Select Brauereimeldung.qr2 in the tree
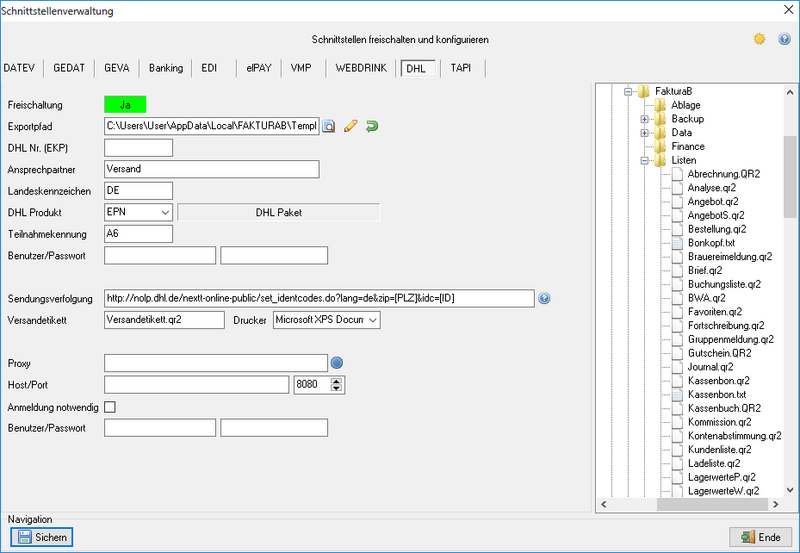 (730, 257)
